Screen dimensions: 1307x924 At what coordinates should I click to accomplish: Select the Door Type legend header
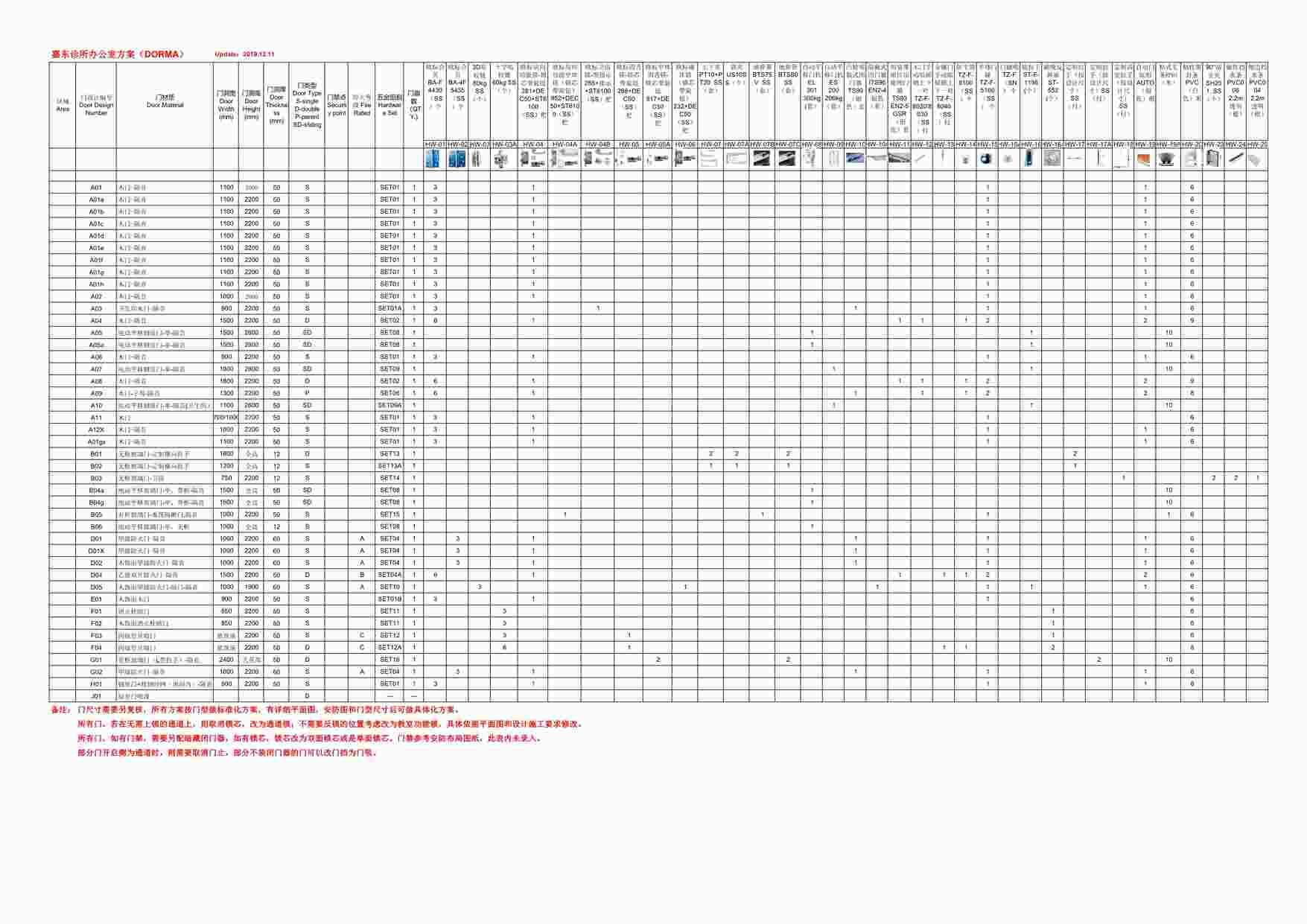click(307, 105)
